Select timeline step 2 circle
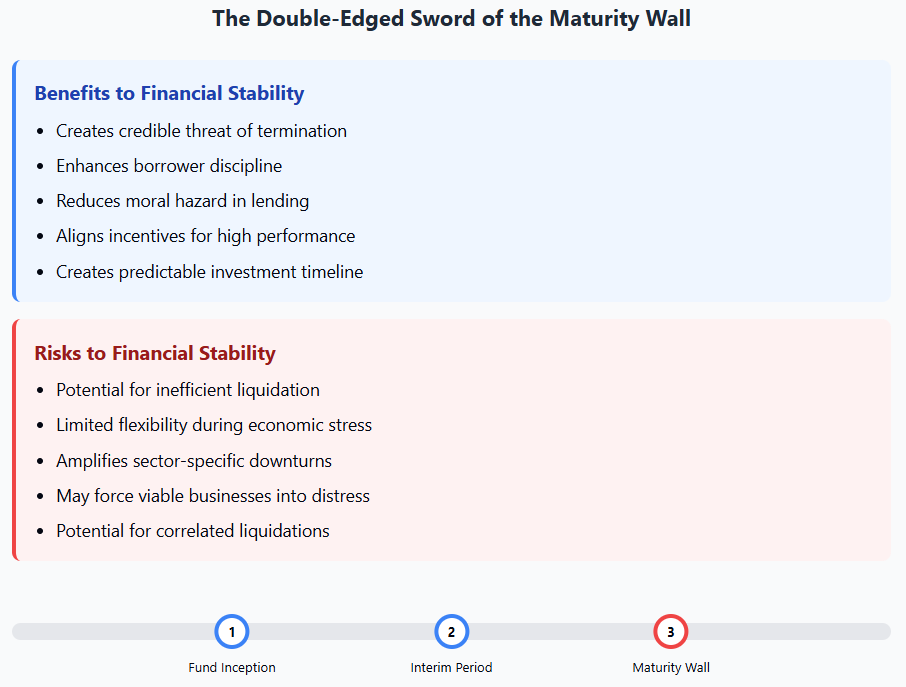The height and width of the screenshot is (687, 906). point(451,632)
